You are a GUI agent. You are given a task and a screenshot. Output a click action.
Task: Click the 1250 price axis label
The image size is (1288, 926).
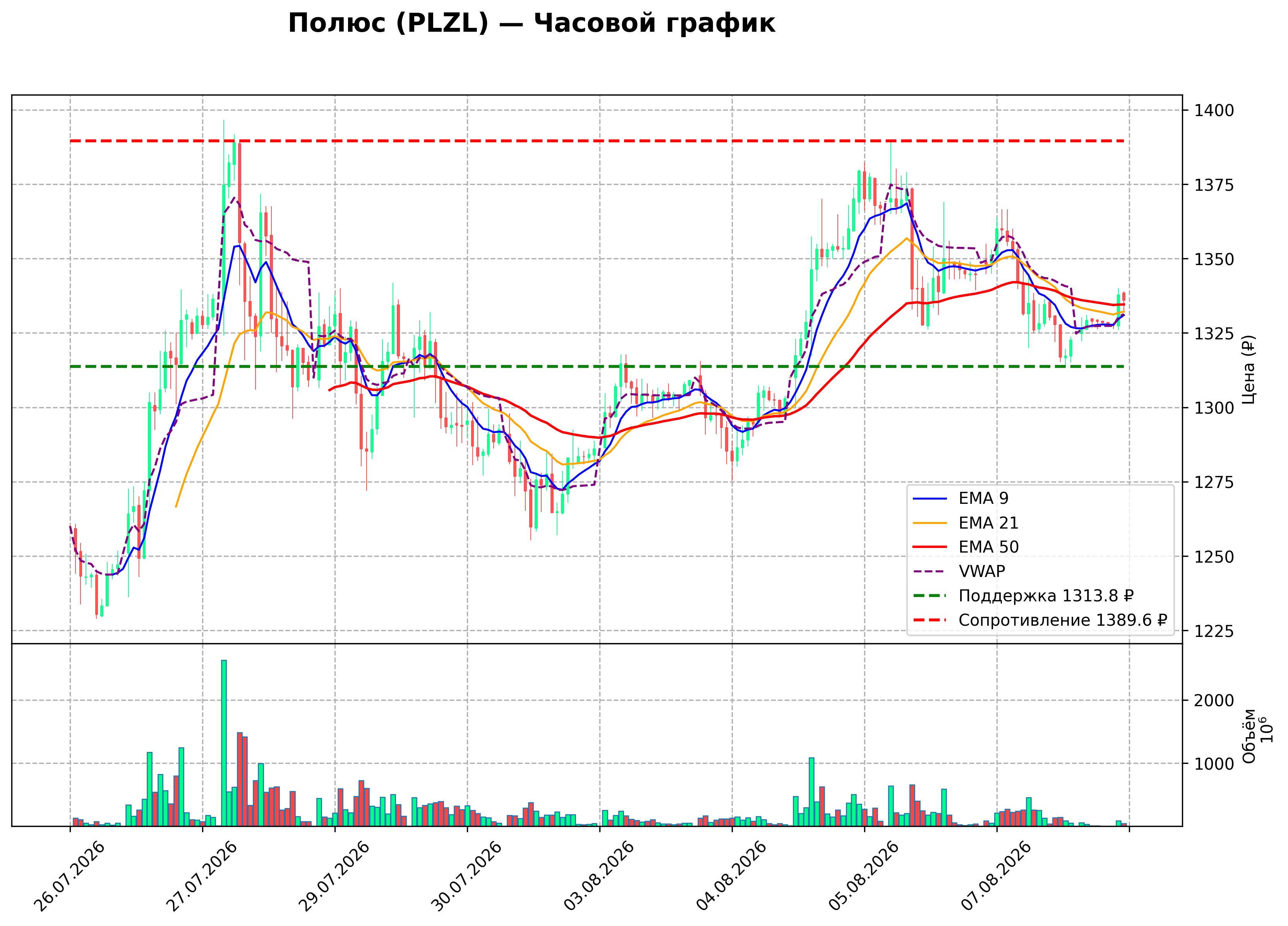tap(1214, 557)
